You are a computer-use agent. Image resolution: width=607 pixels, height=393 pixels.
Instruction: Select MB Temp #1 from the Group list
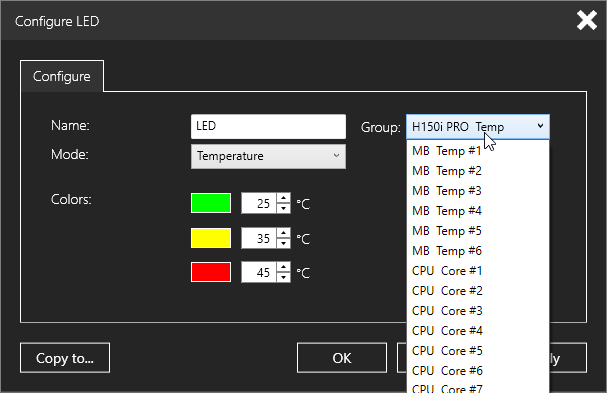click(478, 151)
